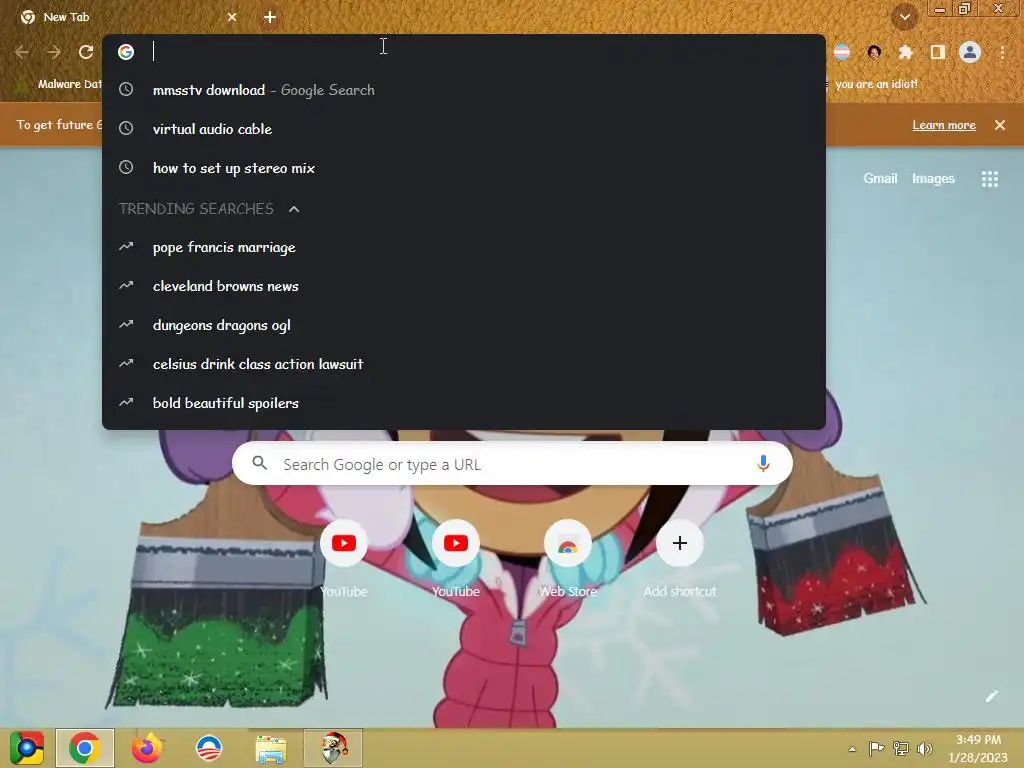Select 'pope francis marriage' trending search
This screenshot has height=768, width=1024.
point(464,248)
